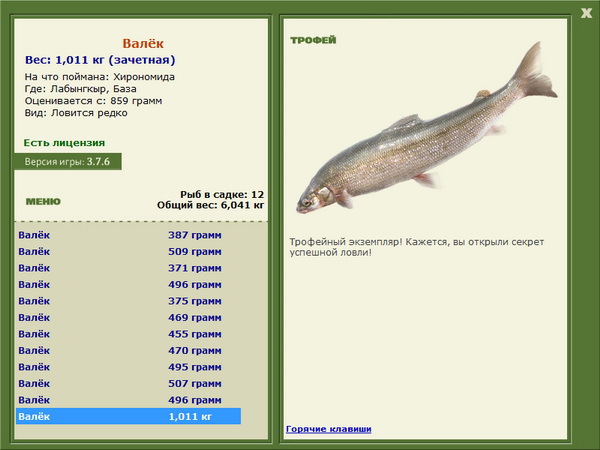Viewport: 600px width, 450px height.
Task: Click the Оценивается с: 859 грамм line
Action: (x=93, y=101)
